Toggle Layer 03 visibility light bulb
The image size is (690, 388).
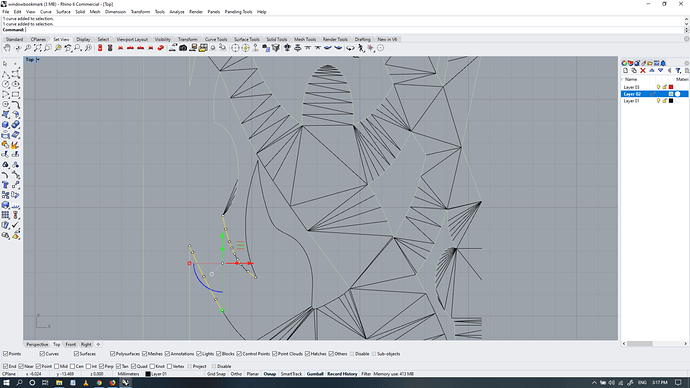point(658,87)
